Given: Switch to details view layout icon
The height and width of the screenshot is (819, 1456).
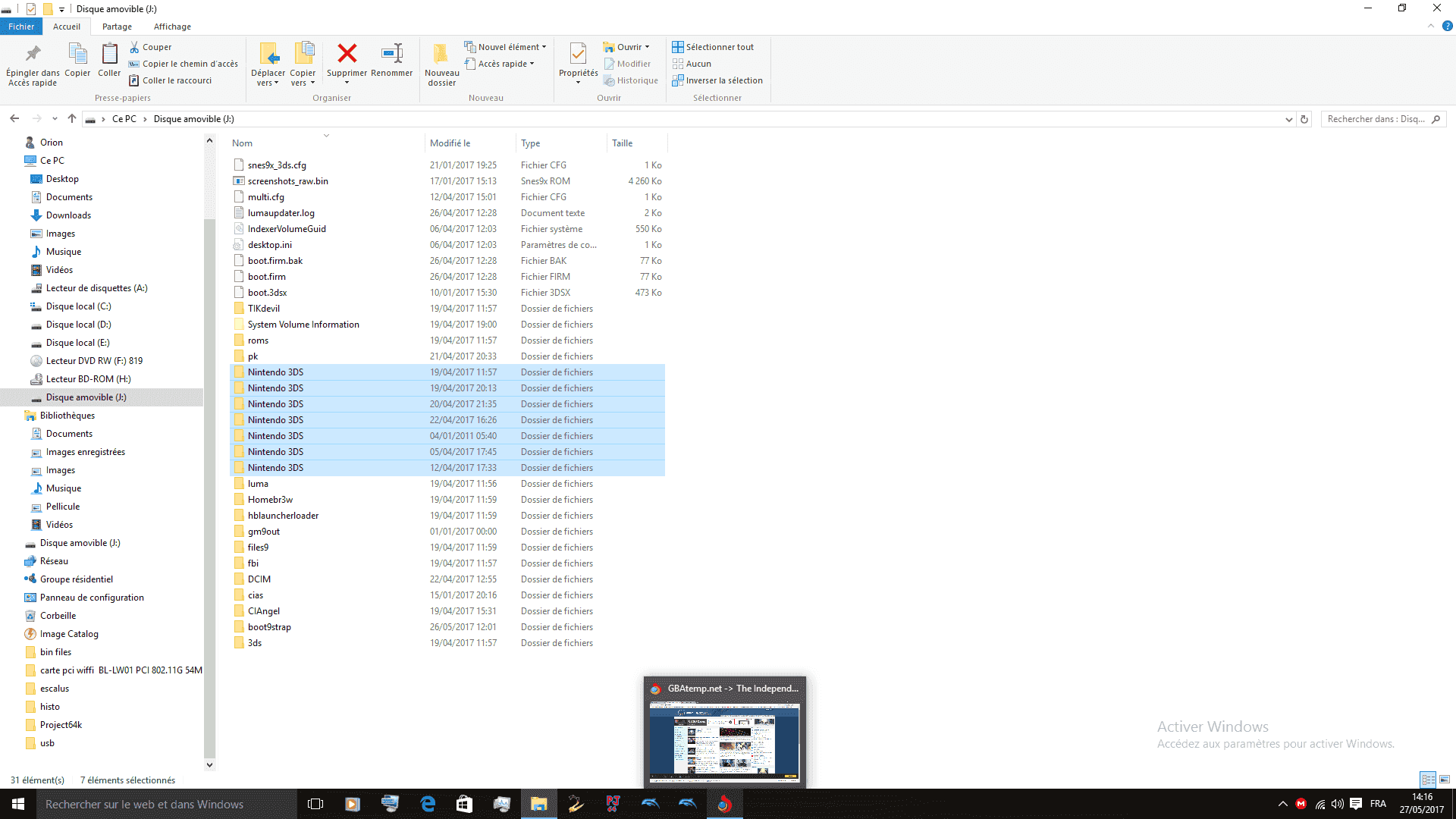Looking at the screenshot, I should tap(1428, 780).
